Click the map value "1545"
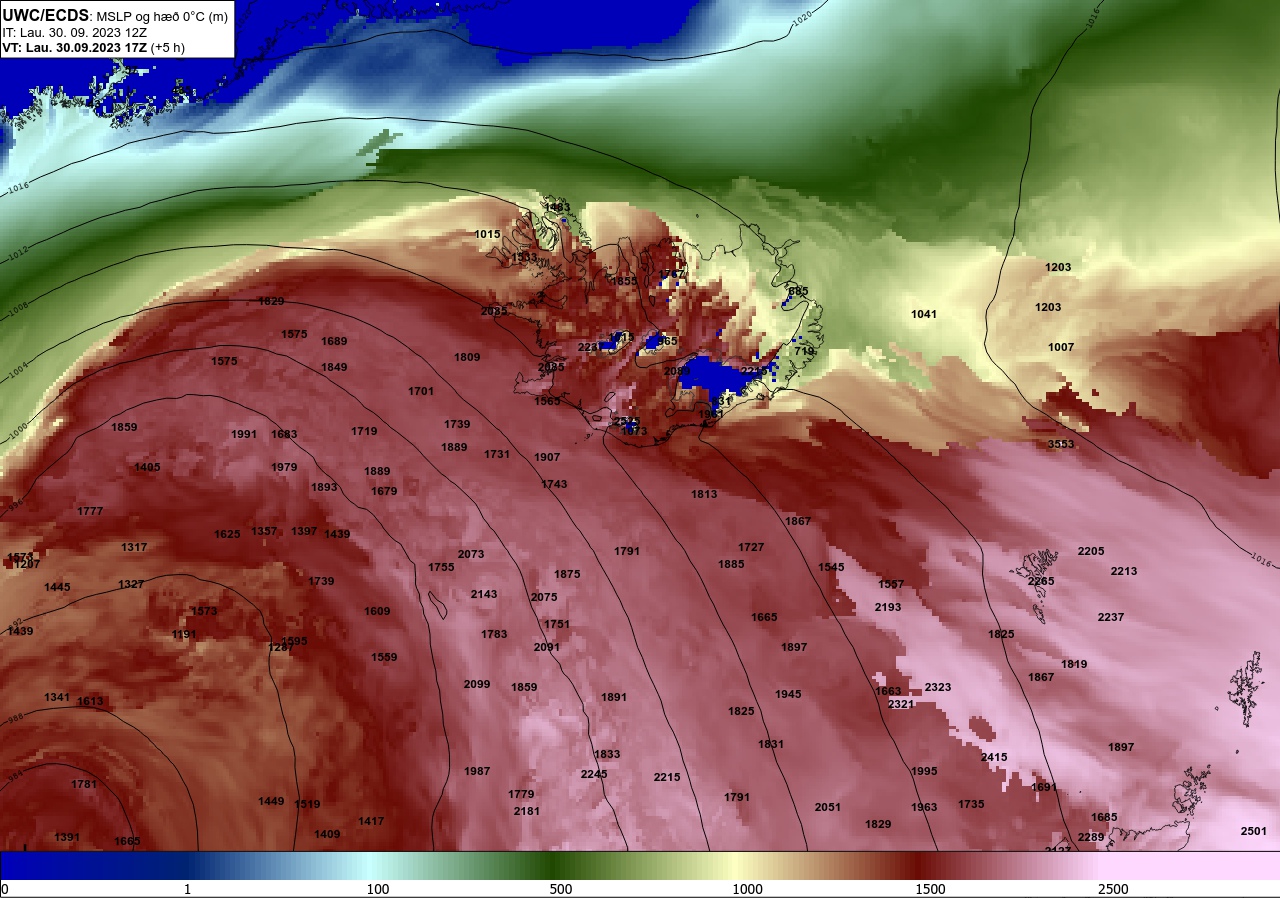1280x898 pixels. [x=831, y=567]
